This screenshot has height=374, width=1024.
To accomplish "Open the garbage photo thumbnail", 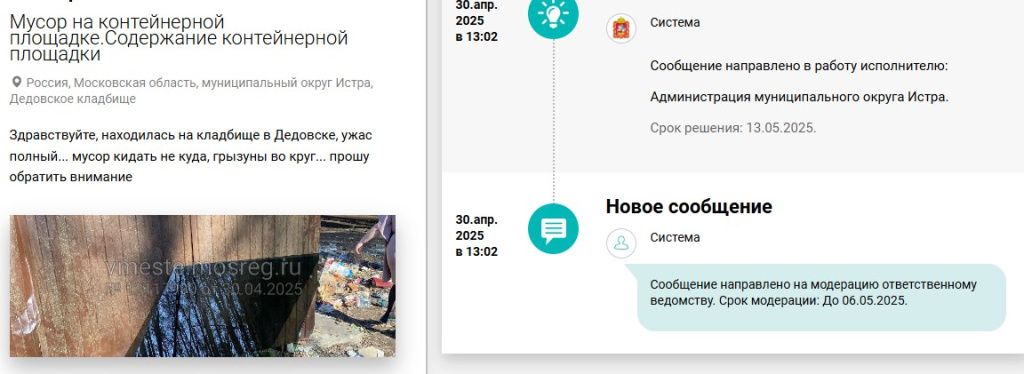I will point(202,286).
